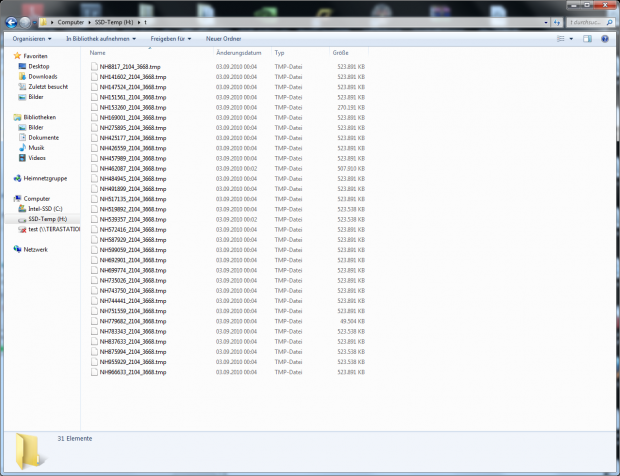Click the Netzwerk item in the sidebar
The height and width of the screenshot is (476, 620).
pyautogui.click(x=36, y=249)
